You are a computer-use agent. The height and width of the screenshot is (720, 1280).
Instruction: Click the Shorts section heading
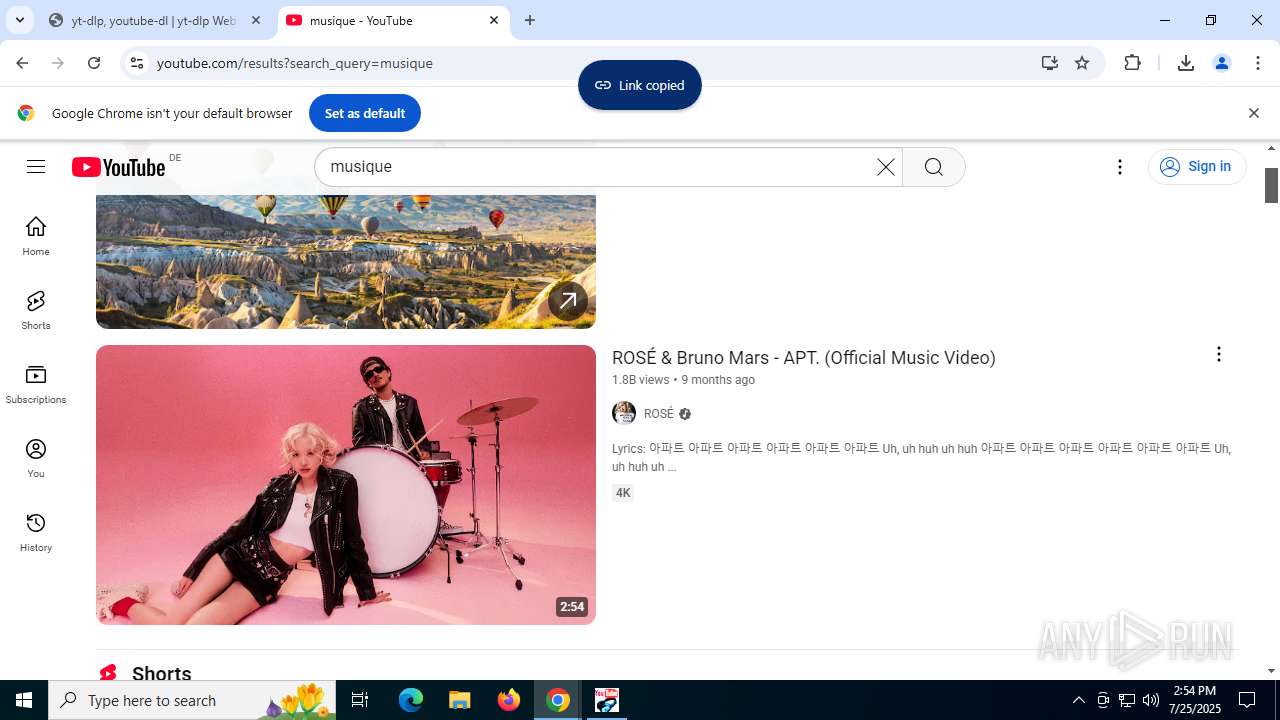coord(161,674)
